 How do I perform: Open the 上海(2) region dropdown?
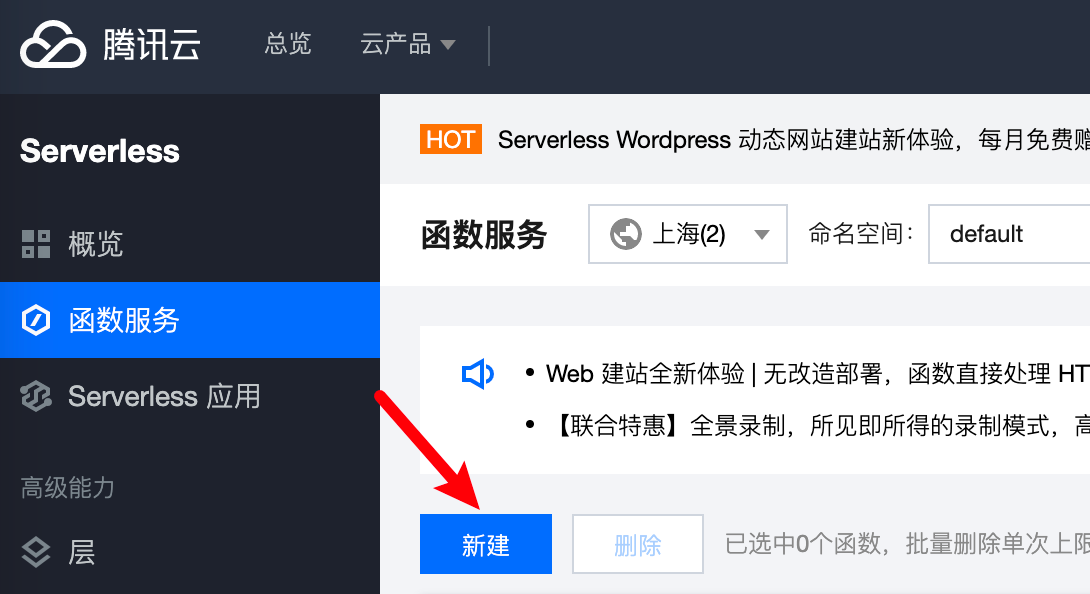coord(688,234)
